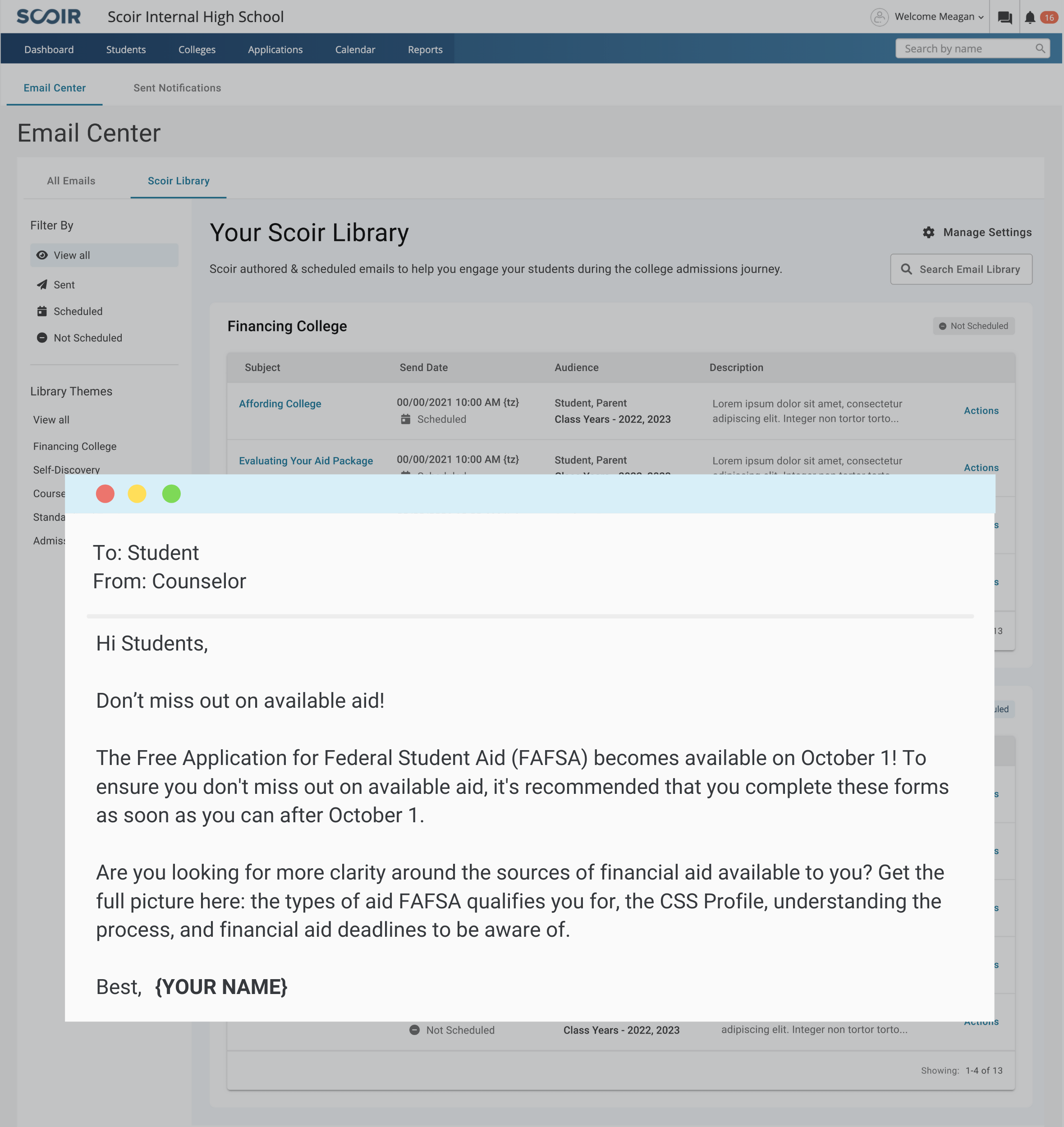The width and height of the screenshot is (1064, 1127).
Task: Click 'Showing: 1-4 of 13' at bottom
Action: (961, 1070)
